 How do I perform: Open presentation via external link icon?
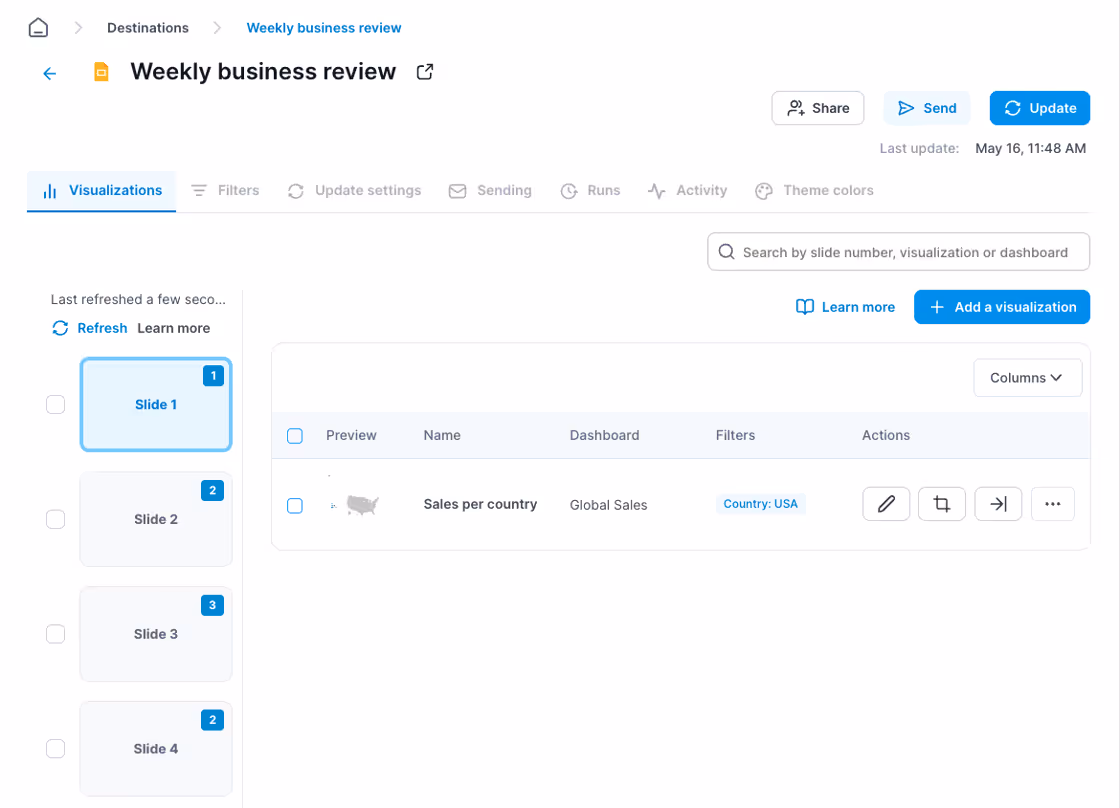coord(425,71)
